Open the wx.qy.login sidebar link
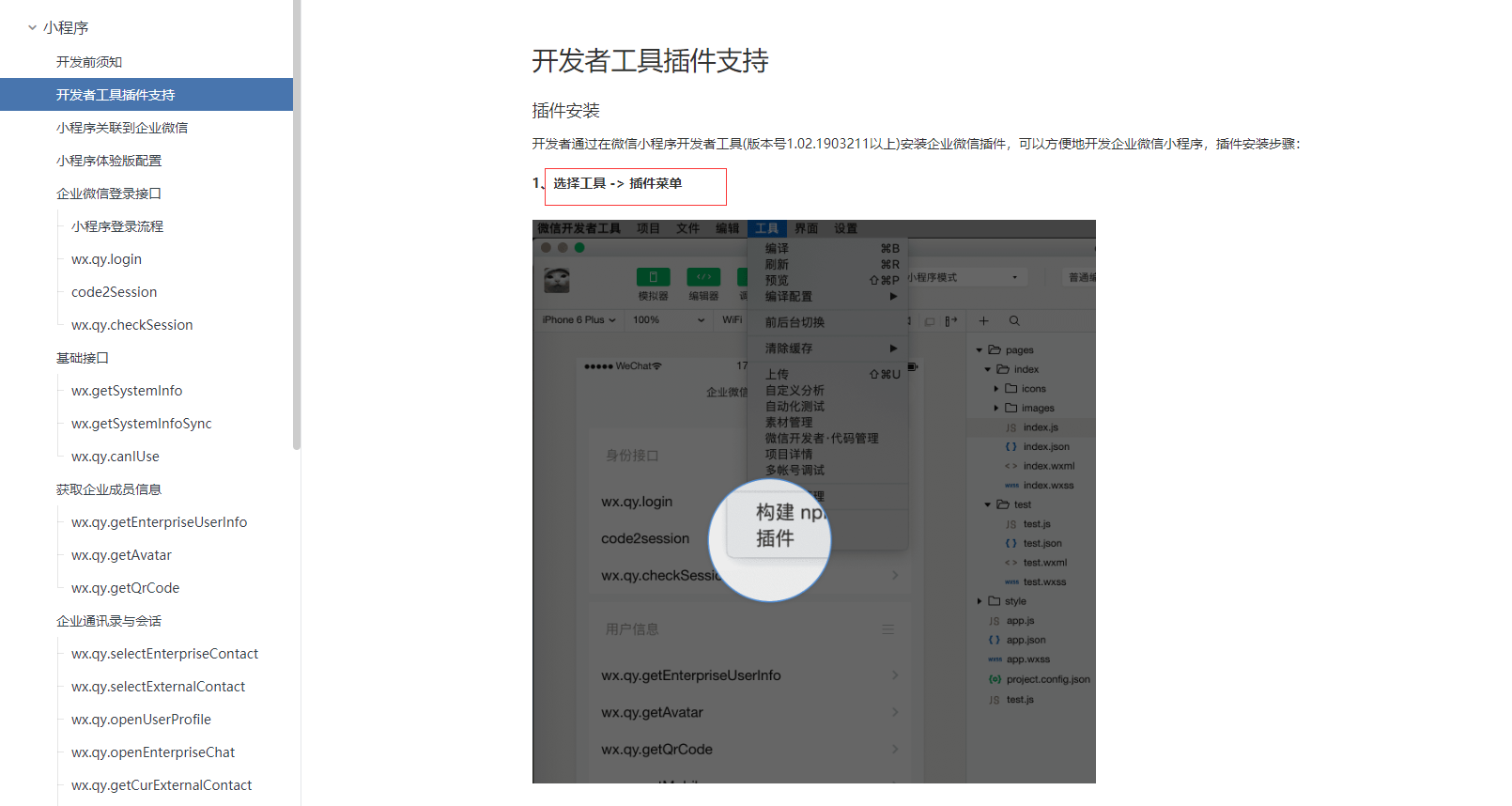This screenshot has height=806, width=1512. coord(106,259)
